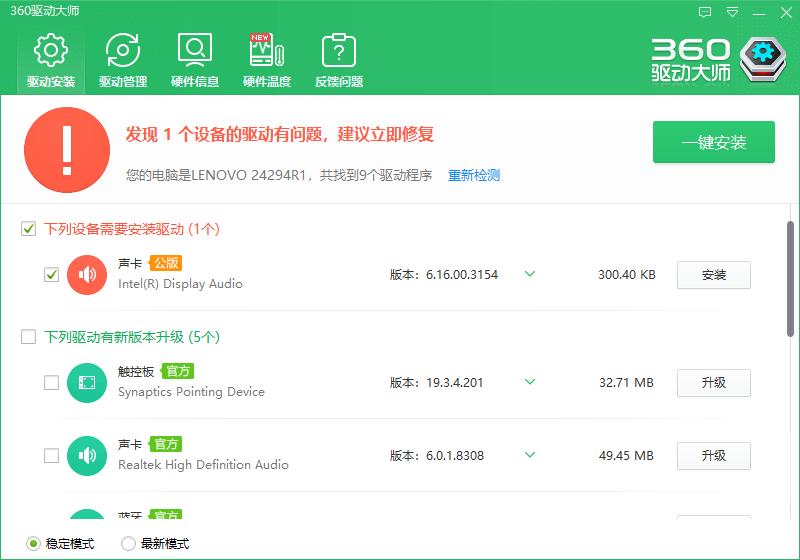Expand version dropdown for Synaptics Pointing Device
Viewport: 800px width, 560px height.
[x=530, y=381]
